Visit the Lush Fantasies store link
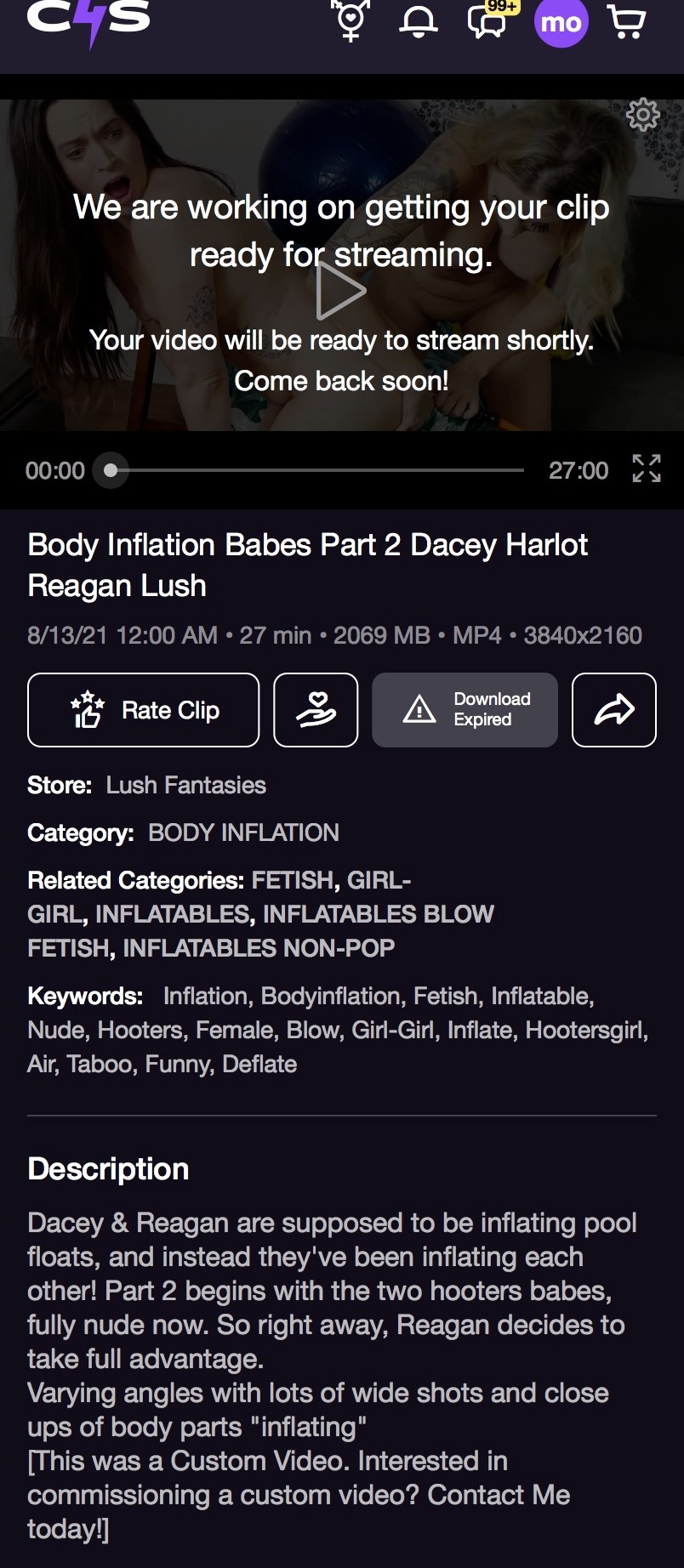This screenshot has width=684, height=1568. (x=185, y=785)
